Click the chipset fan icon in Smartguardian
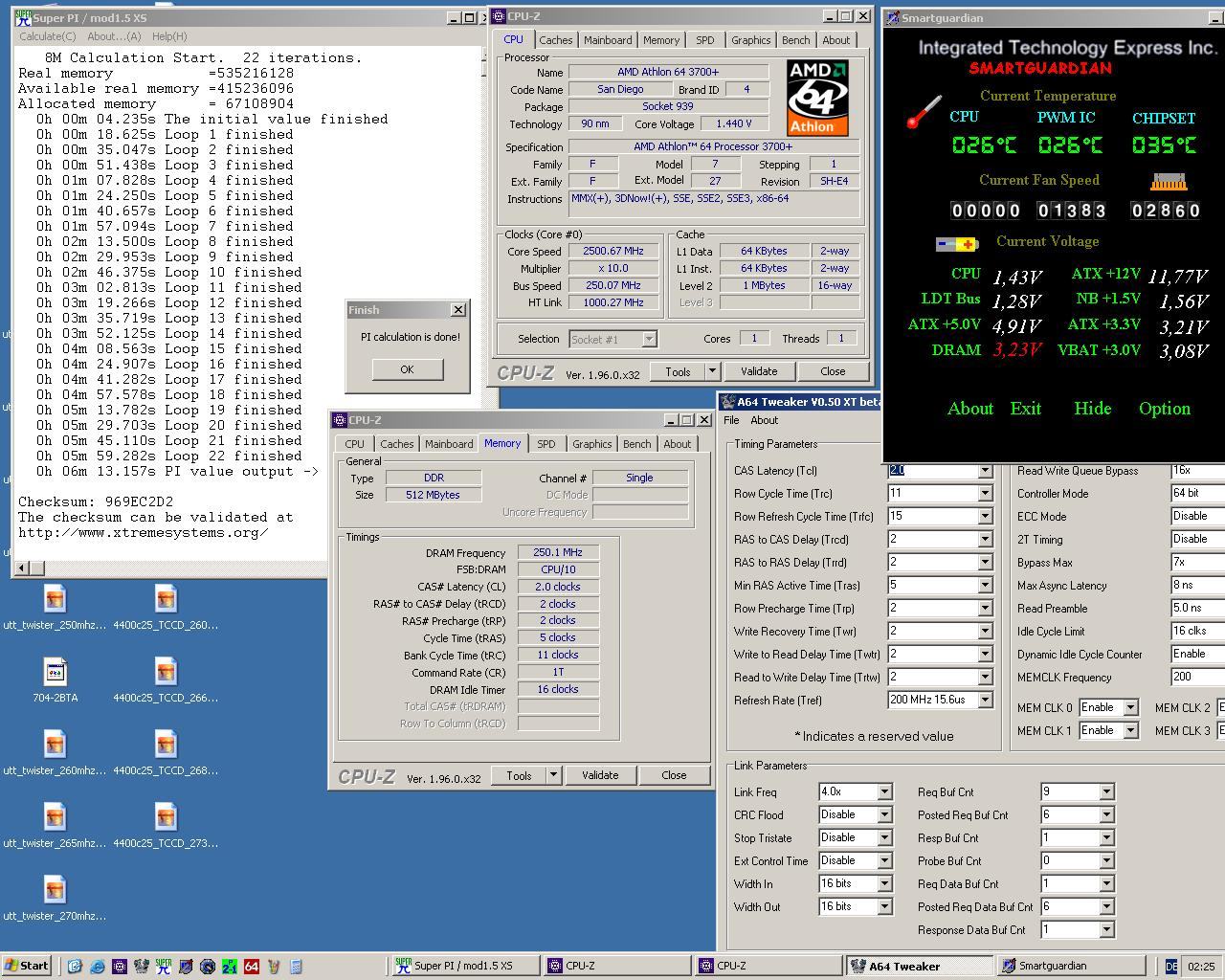This screenshot has height=980, width=1225. (x=1169, y=182)
